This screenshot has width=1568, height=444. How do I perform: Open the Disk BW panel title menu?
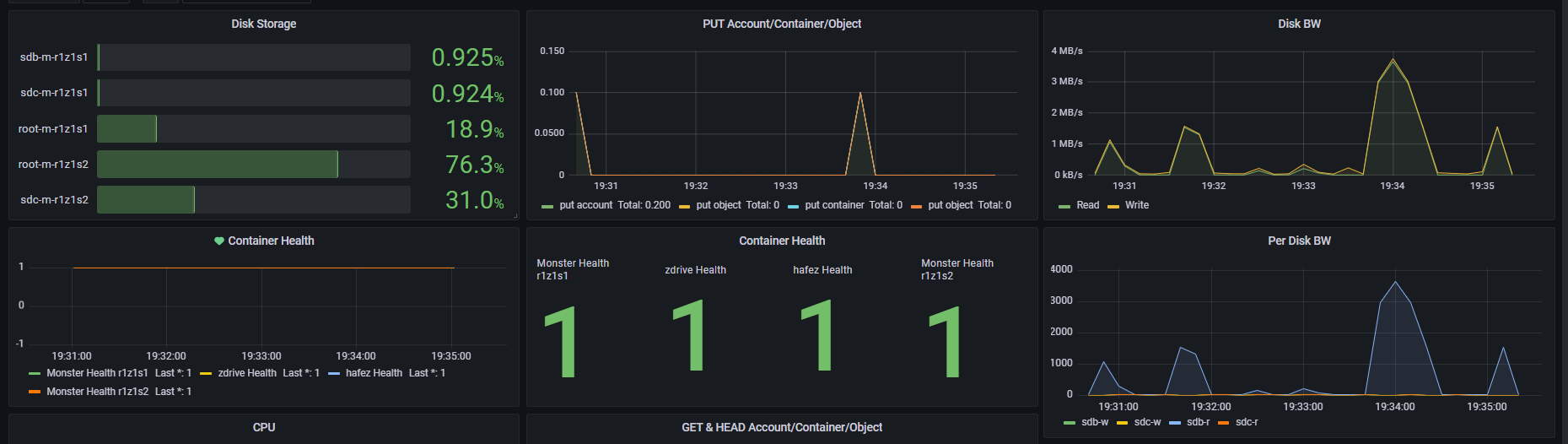(1299, 24)
